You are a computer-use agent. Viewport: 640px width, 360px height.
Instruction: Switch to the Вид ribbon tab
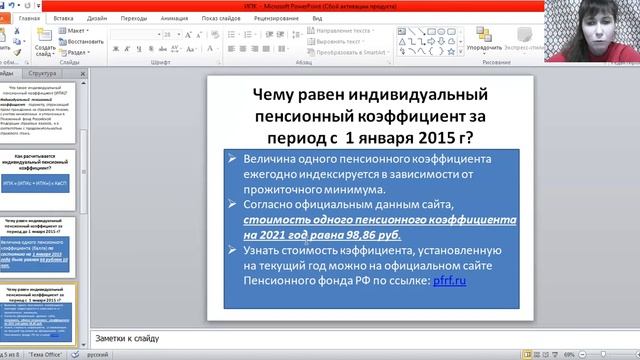(317, 18)
